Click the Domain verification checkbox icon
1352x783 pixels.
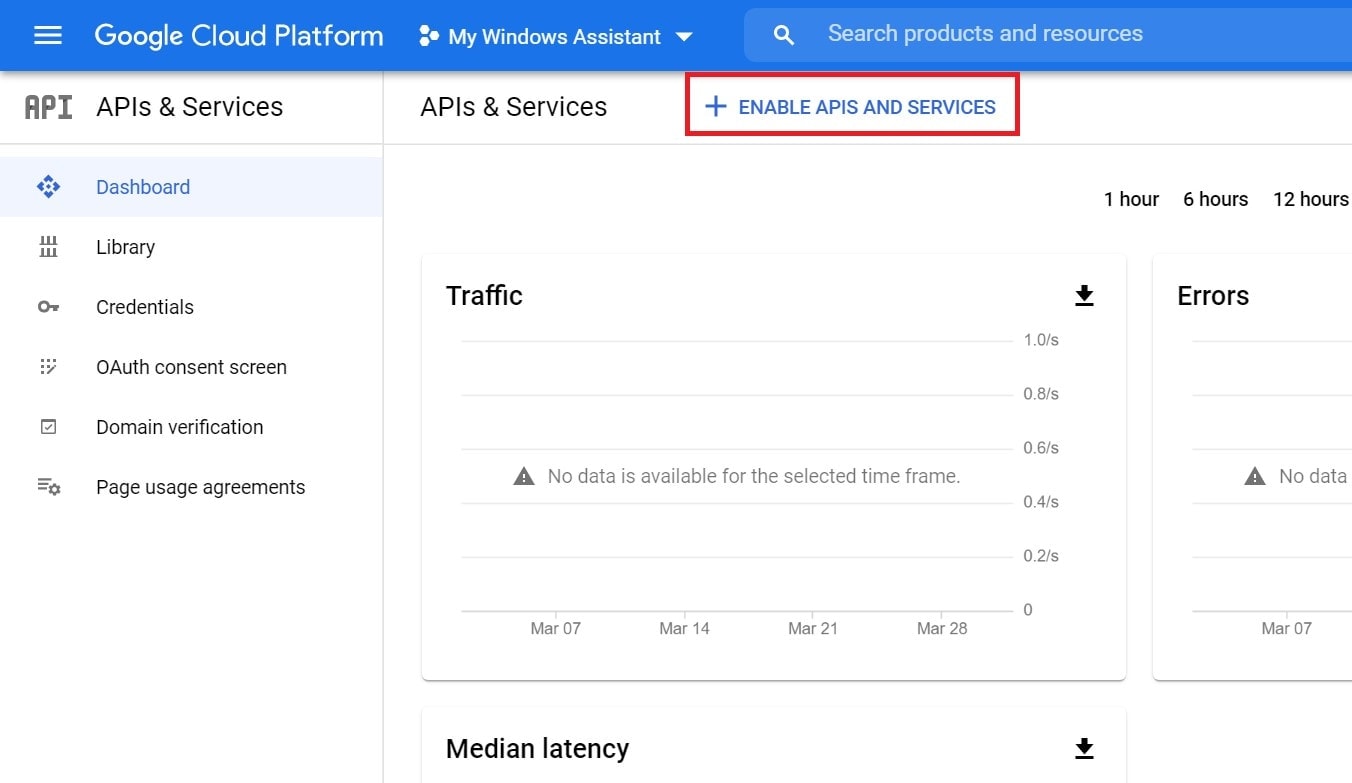pos(48,427)
